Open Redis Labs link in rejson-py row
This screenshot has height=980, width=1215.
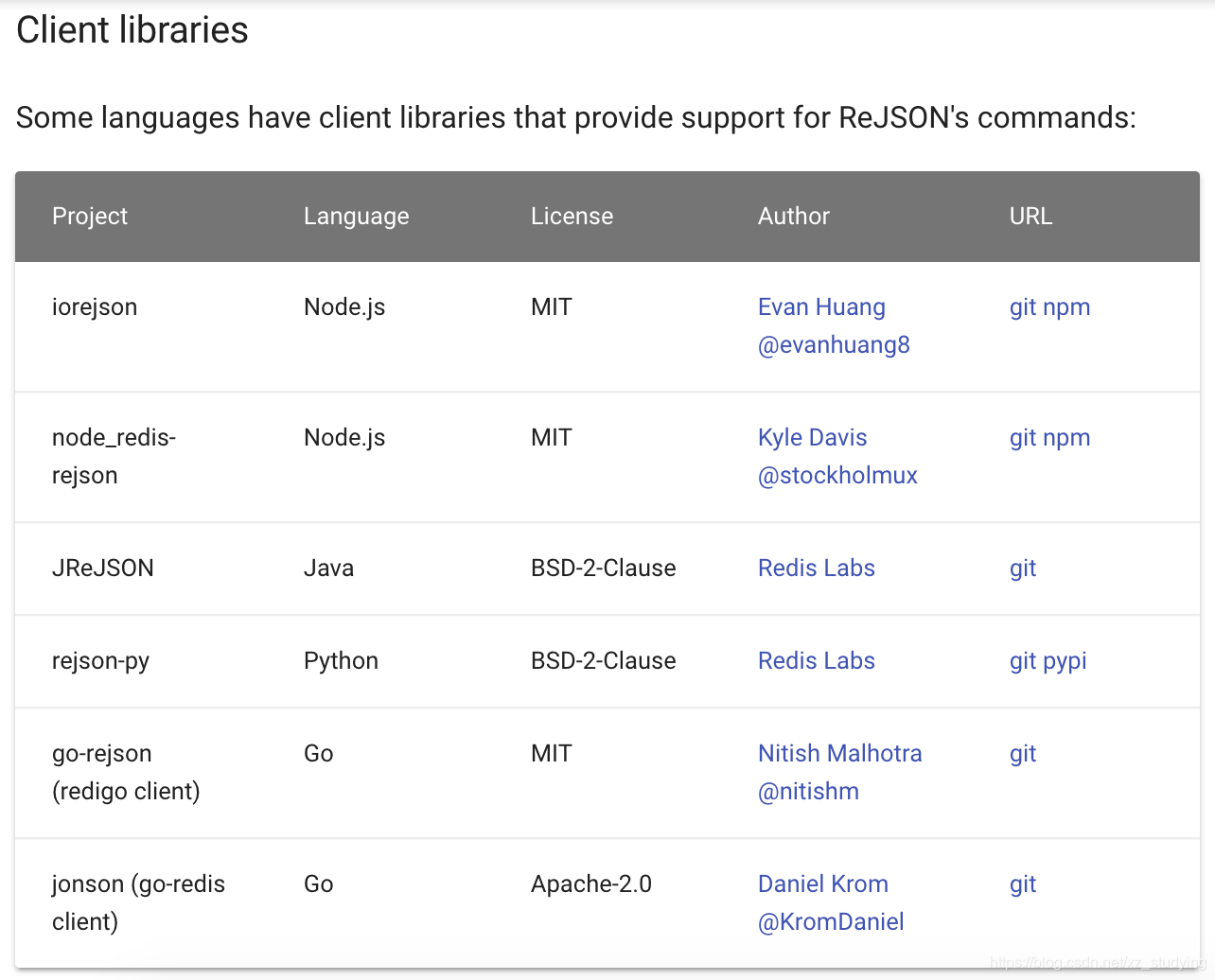816,661
